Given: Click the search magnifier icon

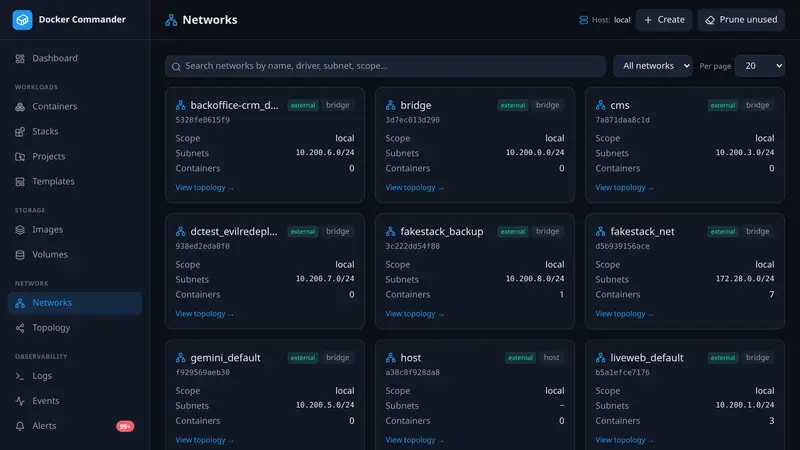Looking at the screenshot, I should pos(176,66).
